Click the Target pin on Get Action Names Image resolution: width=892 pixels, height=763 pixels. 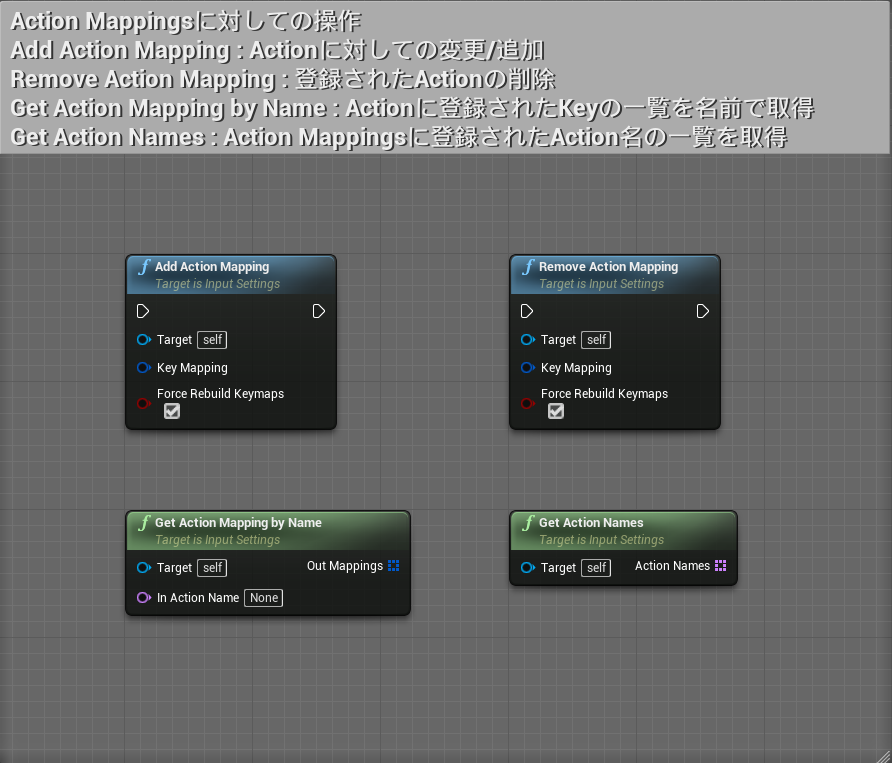[x=527, y=567]
